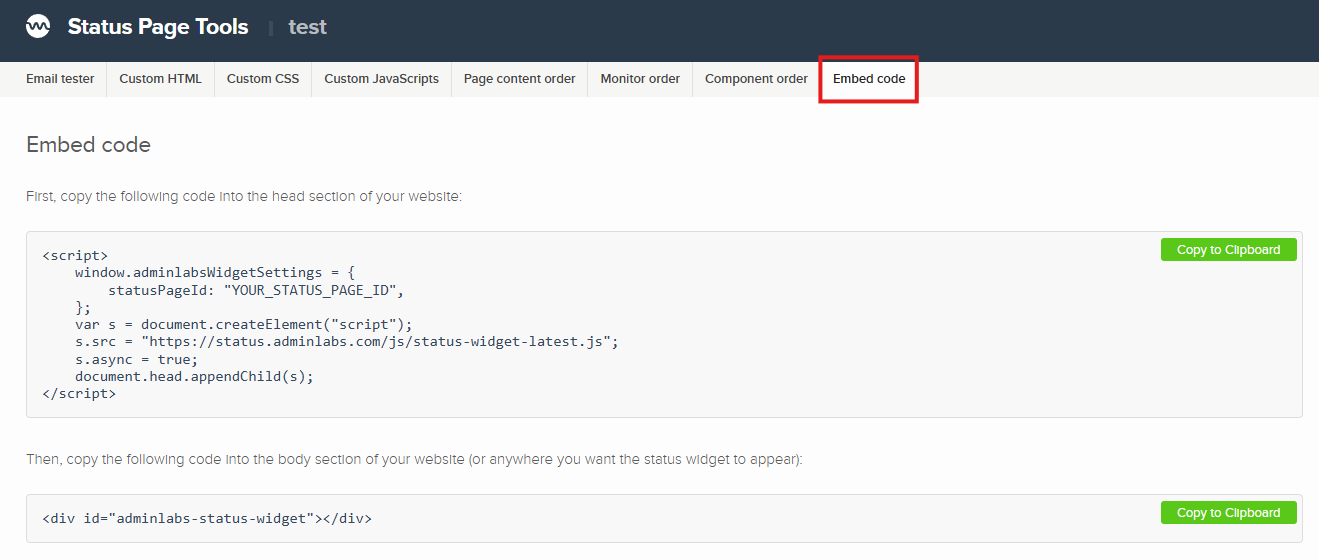The image size is (1319, 560).
Task: Click the document.head.appendChild(s) line
Action: 195,377
